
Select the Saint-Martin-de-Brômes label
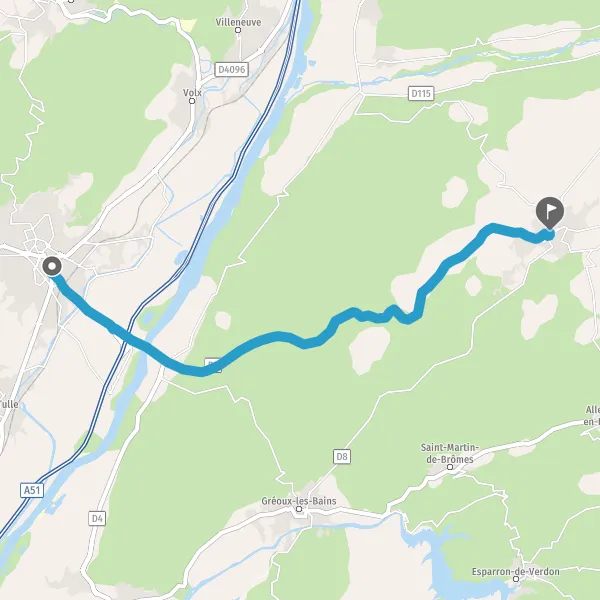tap(450, 453)
